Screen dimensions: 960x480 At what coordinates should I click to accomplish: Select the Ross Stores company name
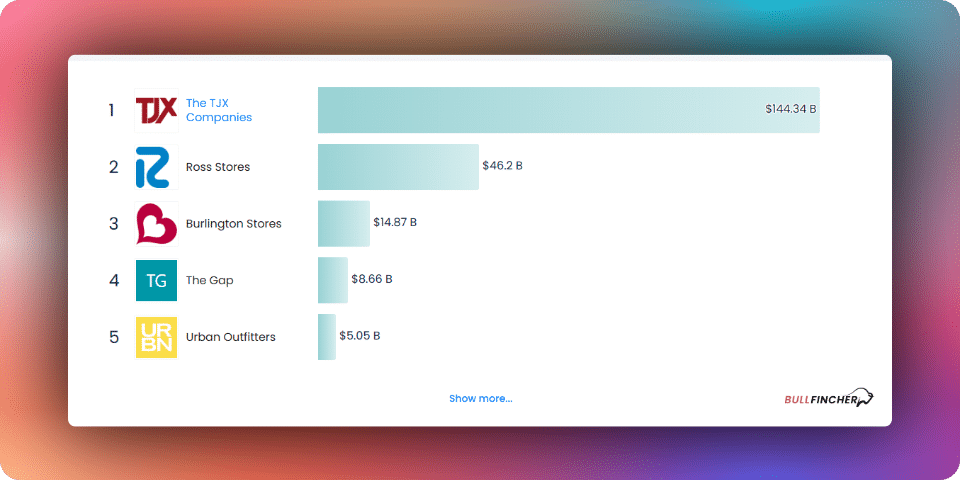pos(218,167)
